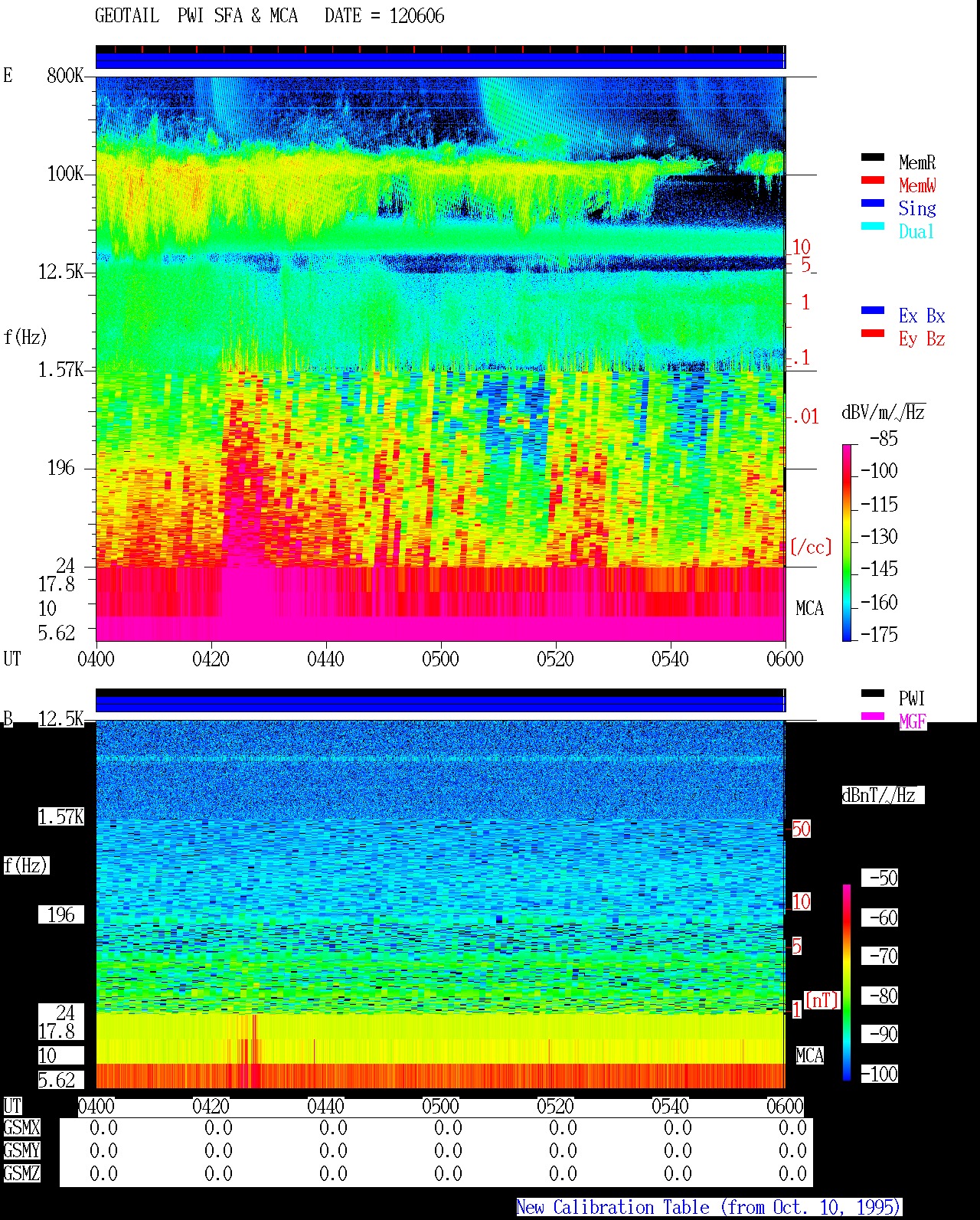Click the 5.62 label on the E panel

tap(56, 633)
